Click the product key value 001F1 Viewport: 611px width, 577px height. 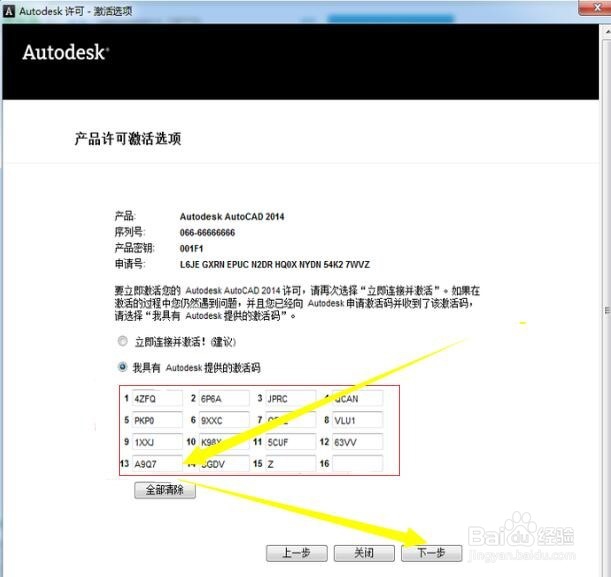191,249
